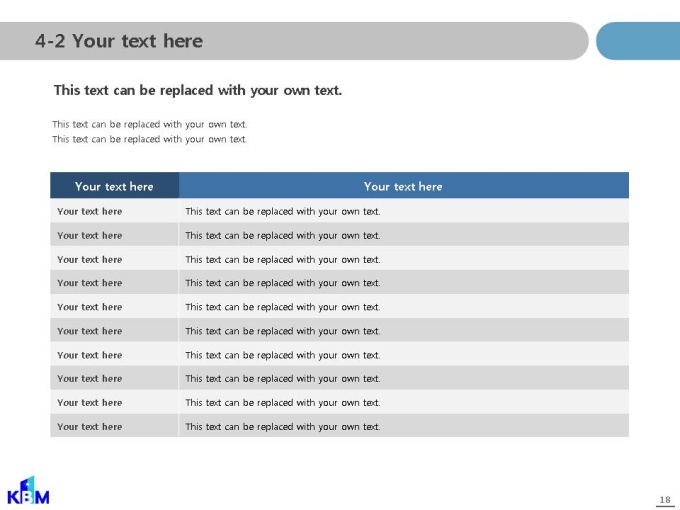
Task: Click the fifth row description text
Action: point(283,307)
